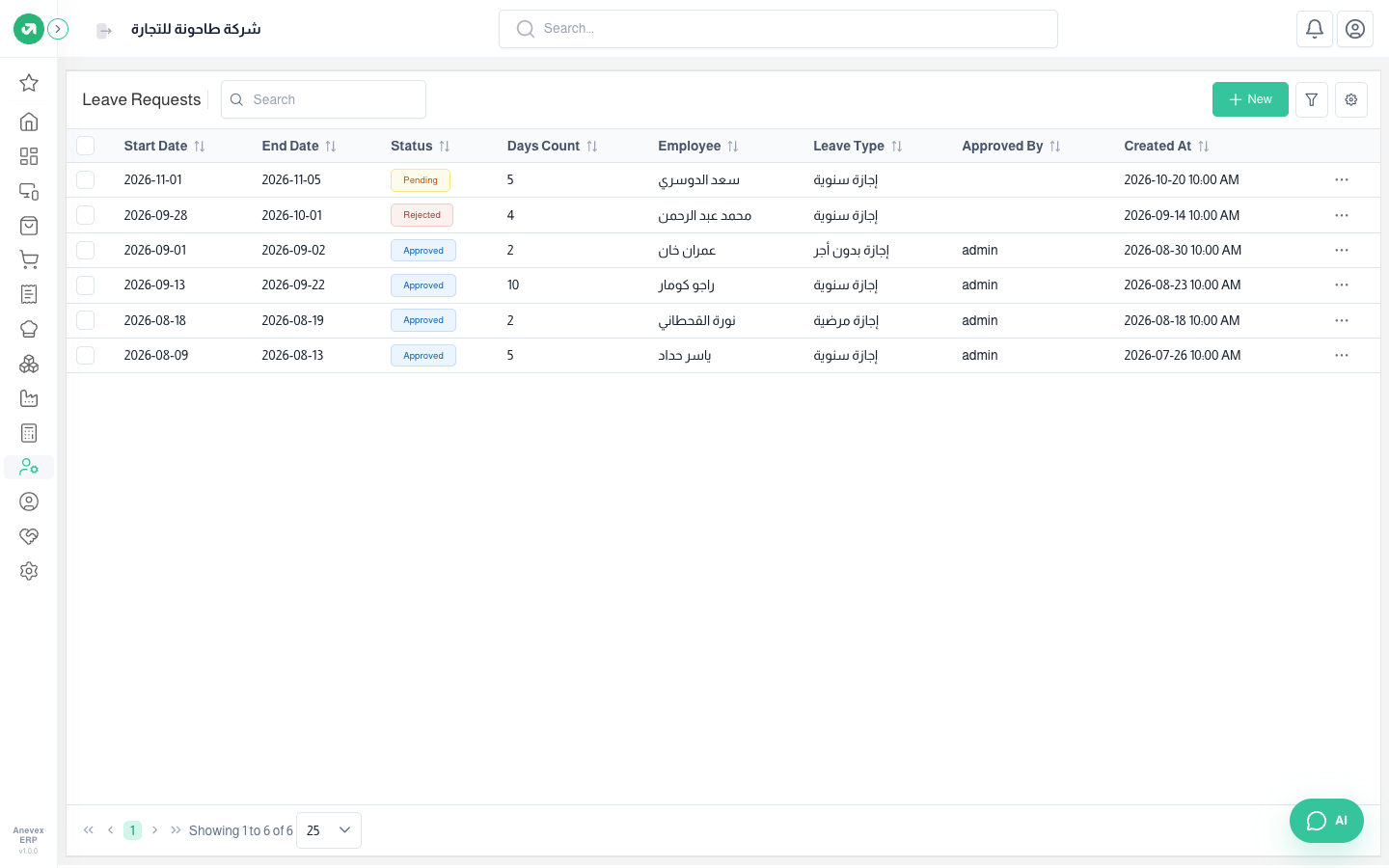Open the handshake heart sidebar icon
This screenshot has height=868, width=1389.
click(29, 536)
